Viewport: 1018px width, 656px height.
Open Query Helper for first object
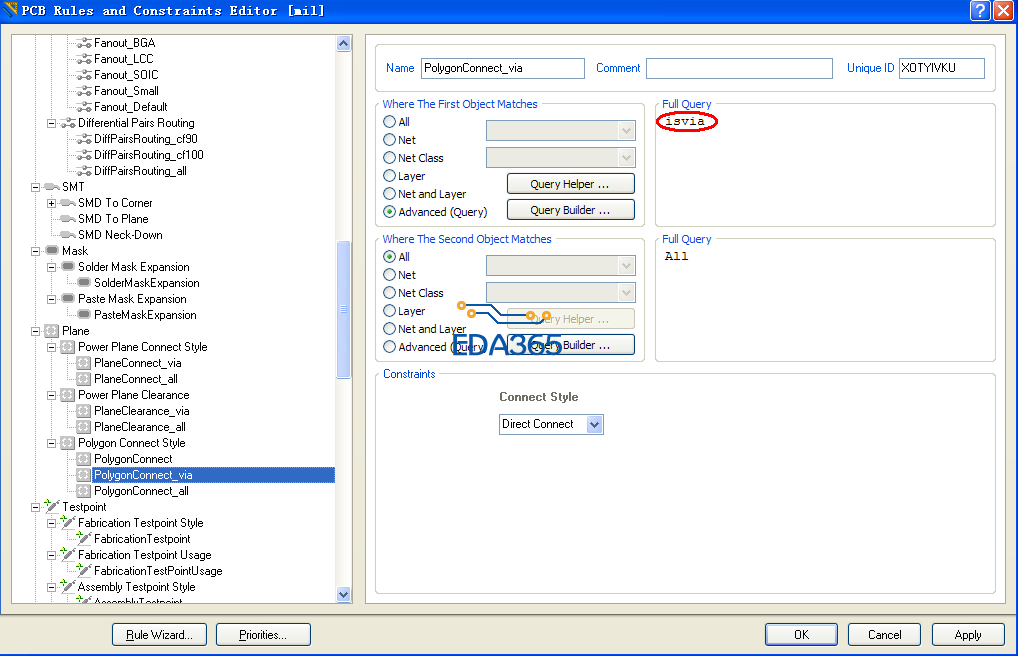570,184
